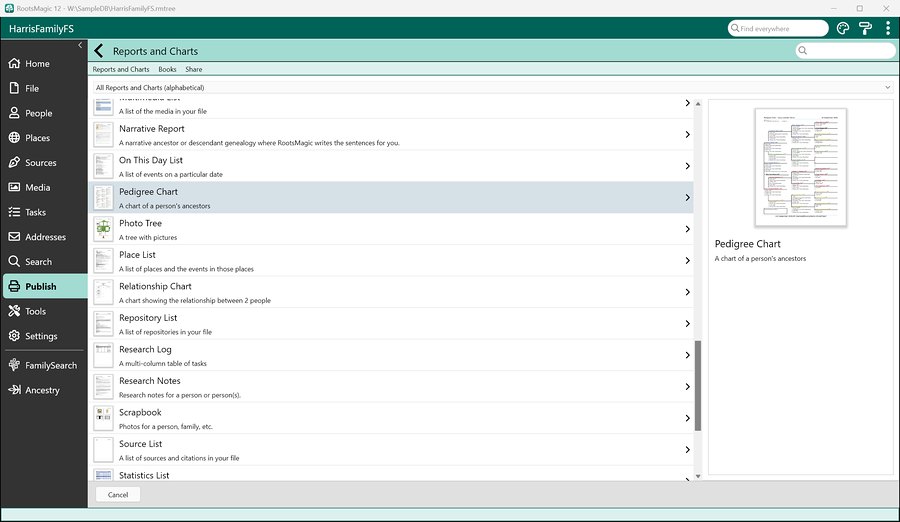Open FamilySearch tree icon

coord(14,365)
